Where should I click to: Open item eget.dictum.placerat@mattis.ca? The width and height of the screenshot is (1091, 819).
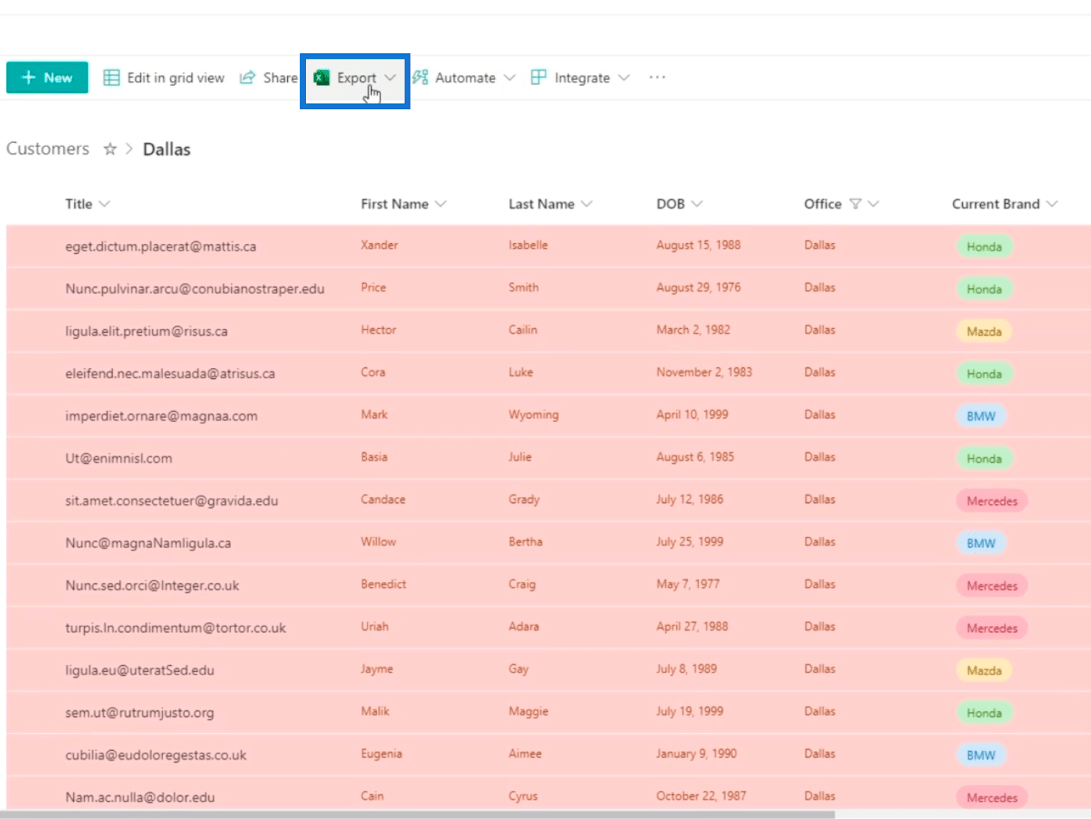click(161, 246)
